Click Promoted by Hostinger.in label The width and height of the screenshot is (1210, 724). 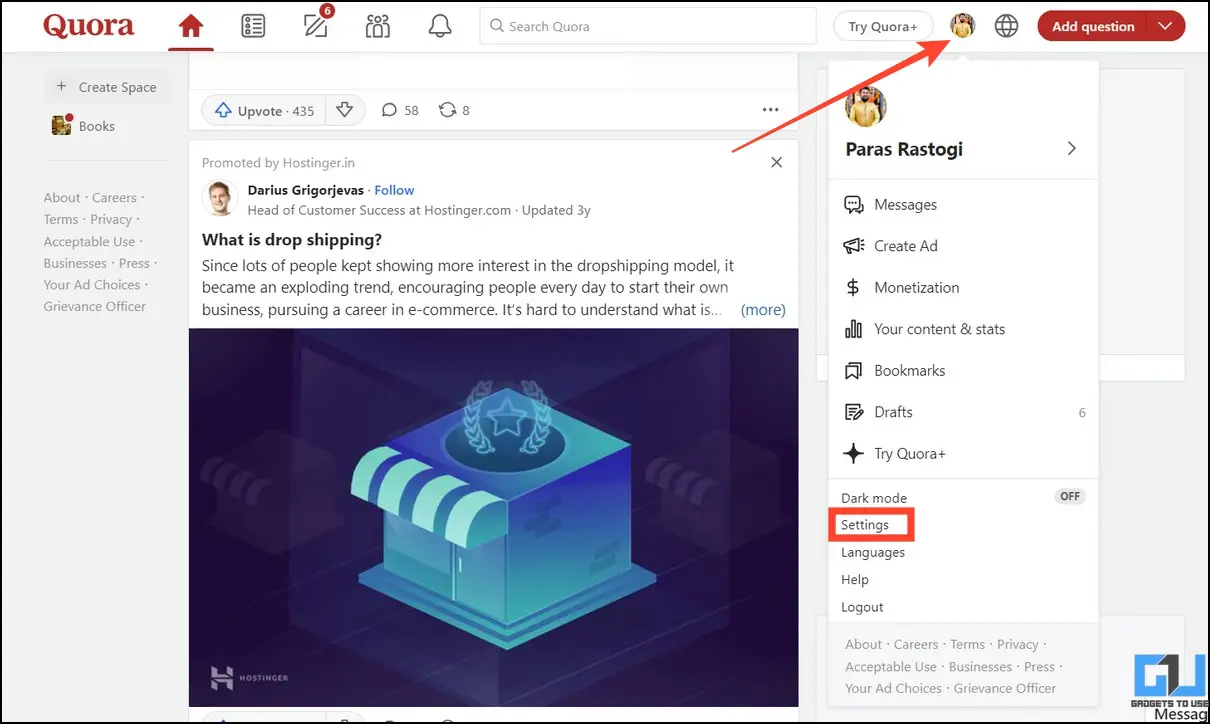(278, 162)
